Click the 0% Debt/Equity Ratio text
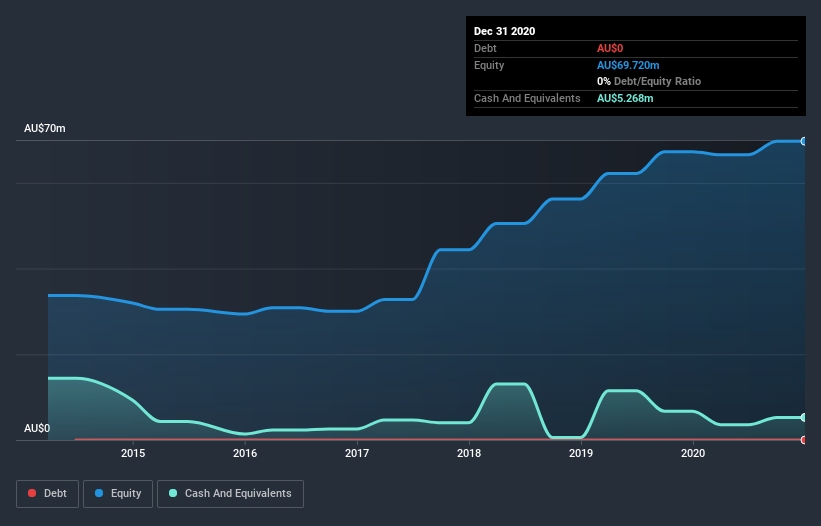821x526 pixels. (649, 81)
